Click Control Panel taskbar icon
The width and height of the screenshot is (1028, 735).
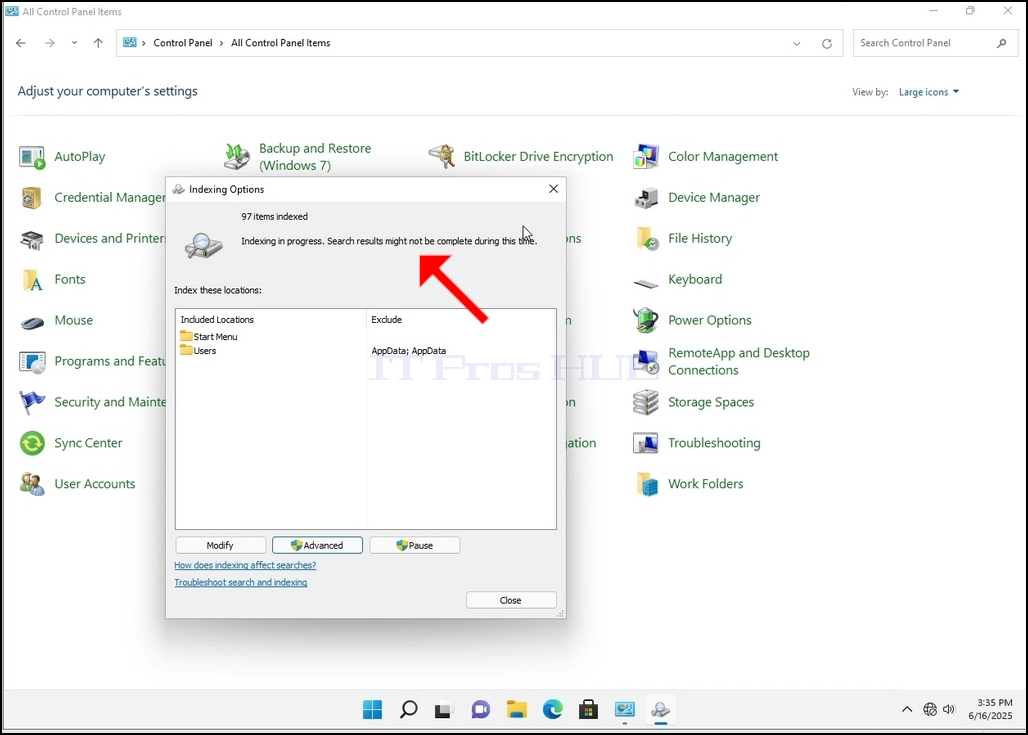(625, 709)
